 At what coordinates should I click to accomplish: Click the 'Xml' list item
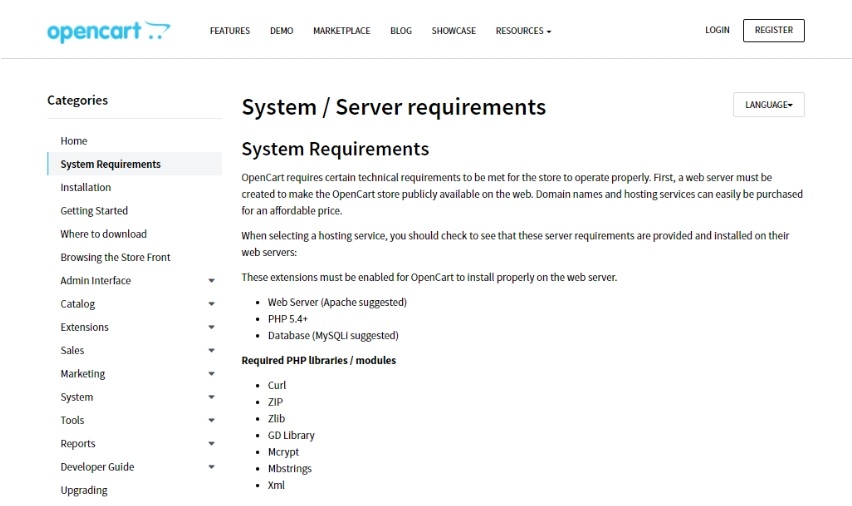pyautogui.click(x=276, y=485)
